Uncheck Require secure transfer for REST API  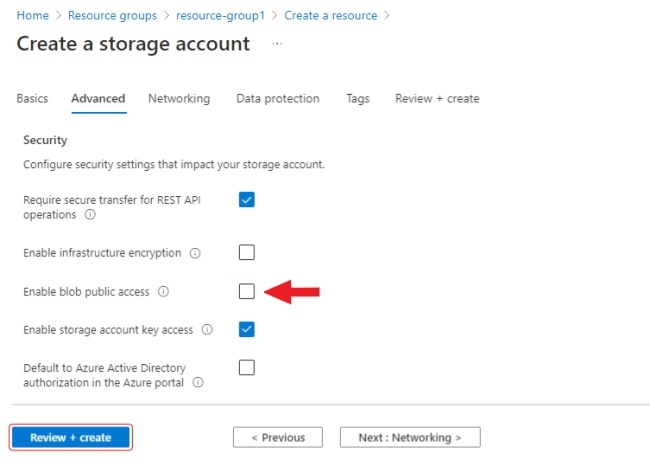click(x=247, y=200)
